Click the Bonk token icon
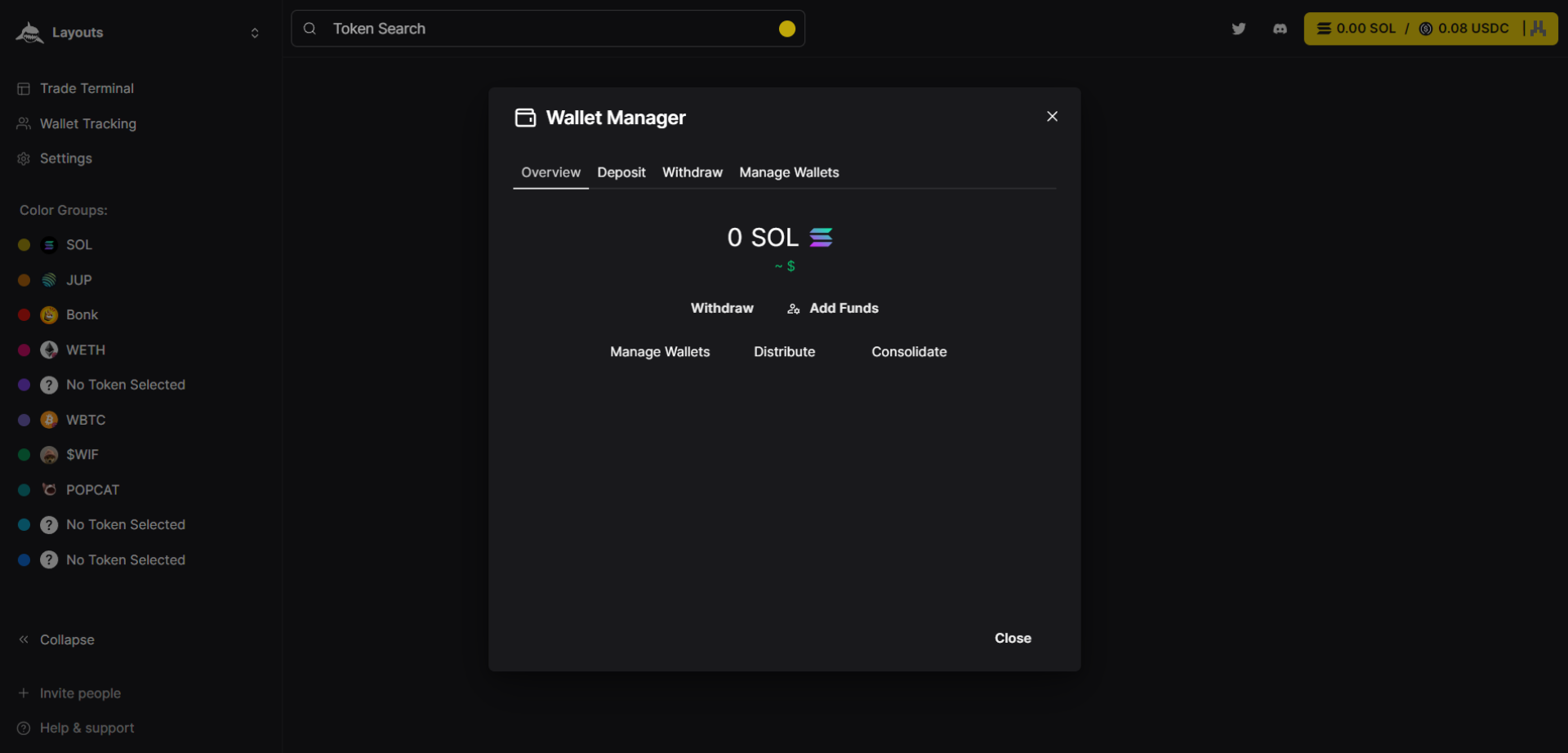Viewport: 1568px width, 753px height. 49,315
